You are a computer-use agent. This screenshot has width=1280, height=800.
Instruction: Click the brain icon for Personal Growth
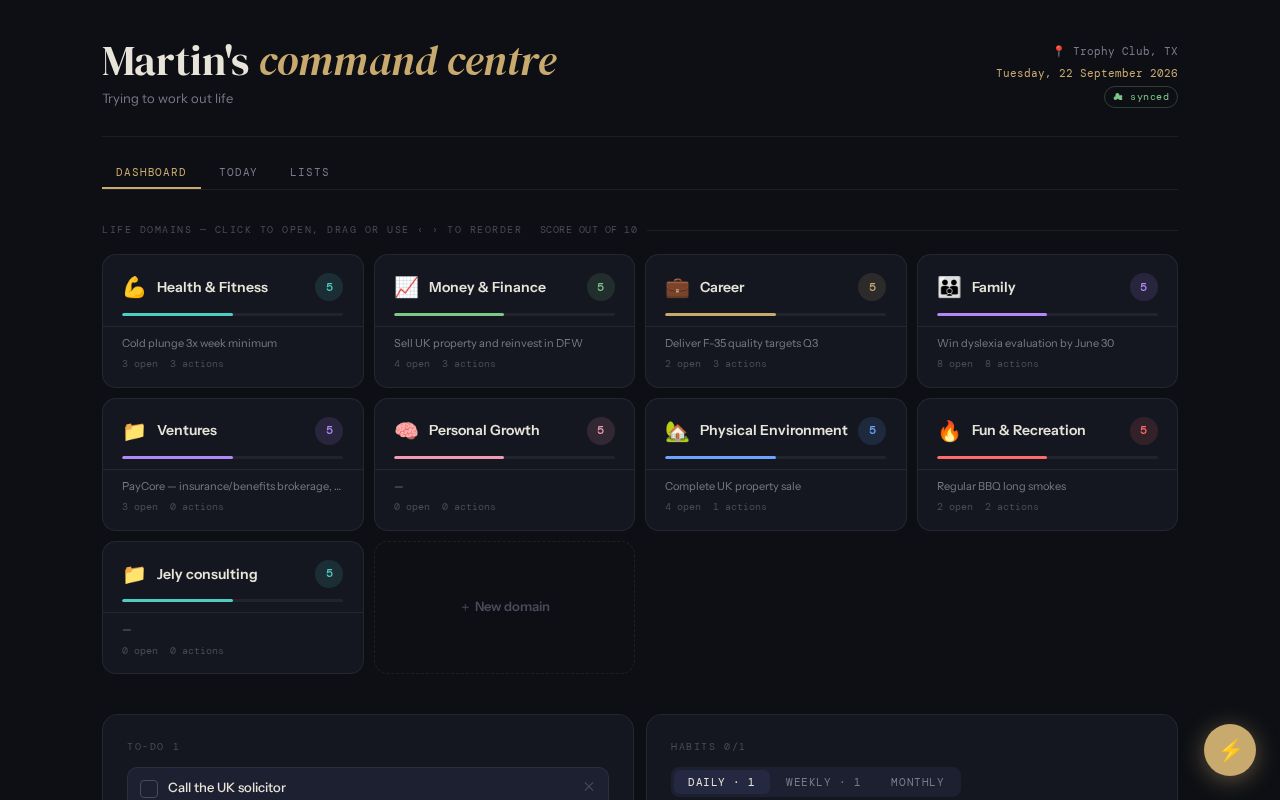[406, 431]
